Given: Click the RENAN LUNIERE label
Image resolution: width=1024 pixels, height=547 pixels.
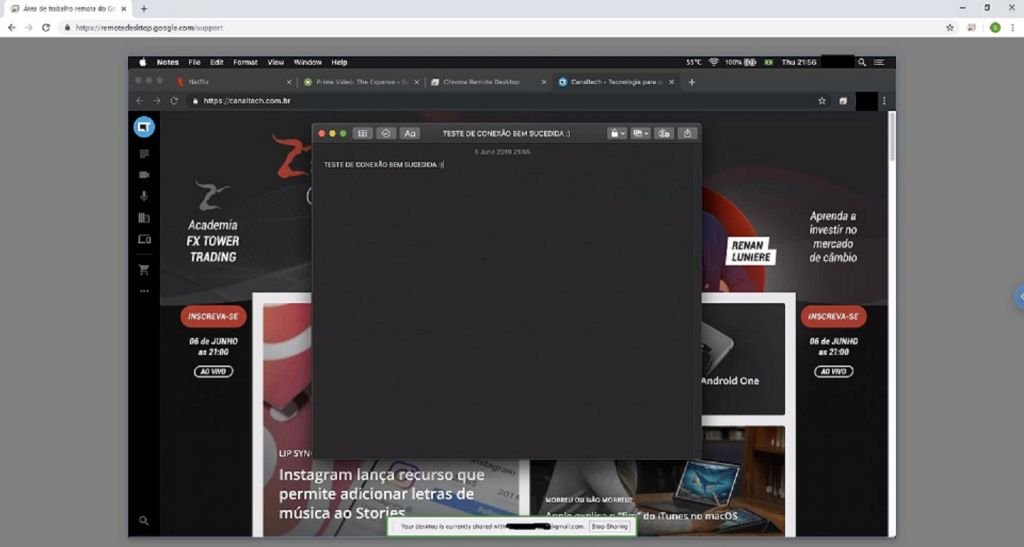Looking at the screenshot, I should click(750, 251).
